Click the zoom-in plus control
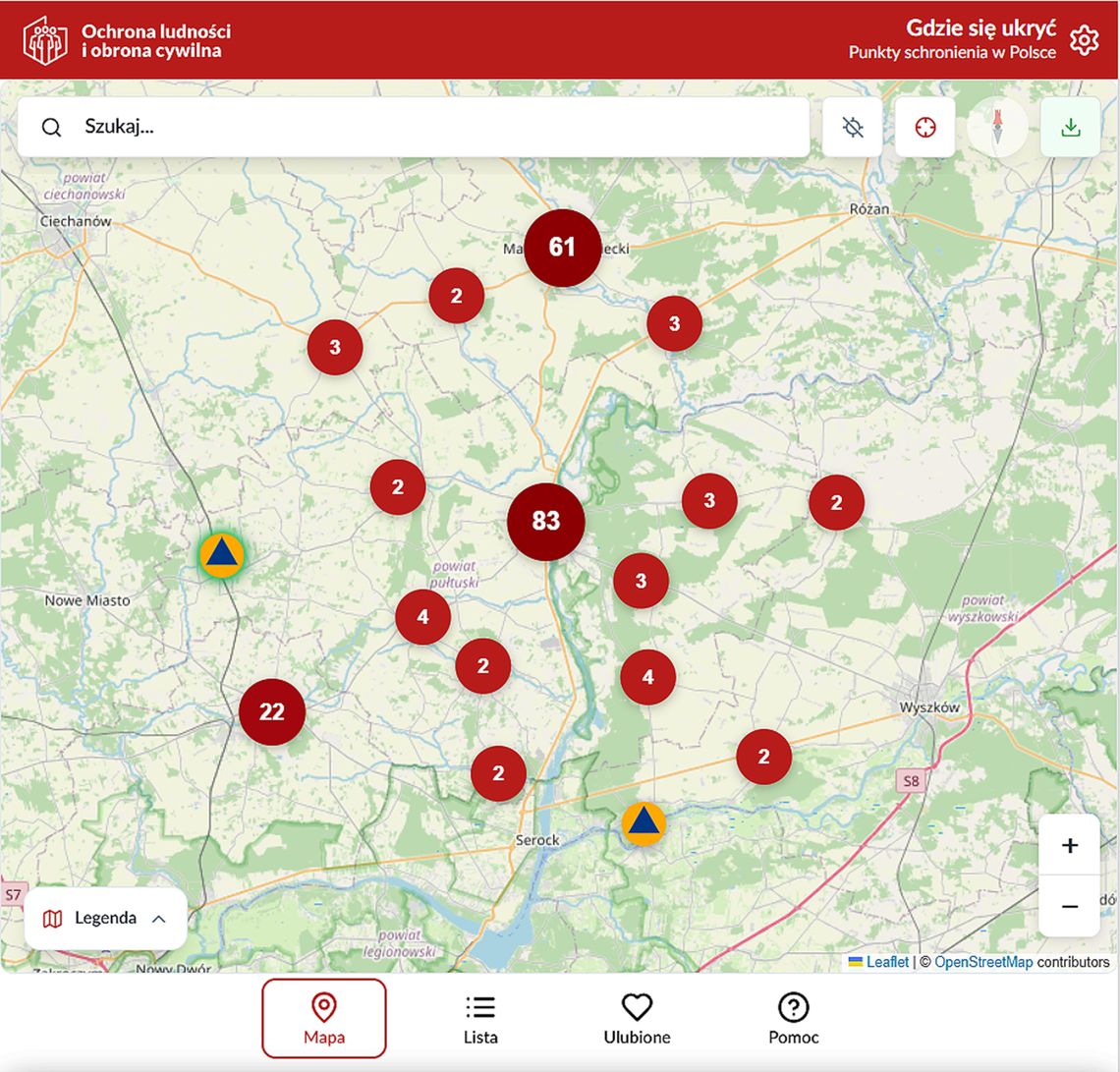This screenshot has height=1072, width=1120. point(1069,844)
